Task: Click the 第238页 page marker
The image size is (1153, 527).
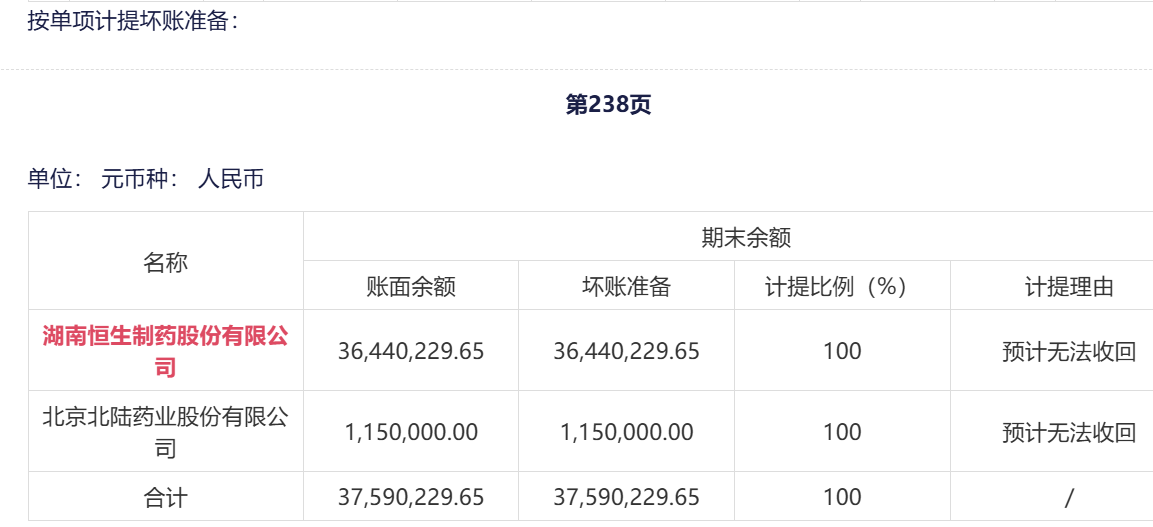Action: tap(608, 106)
